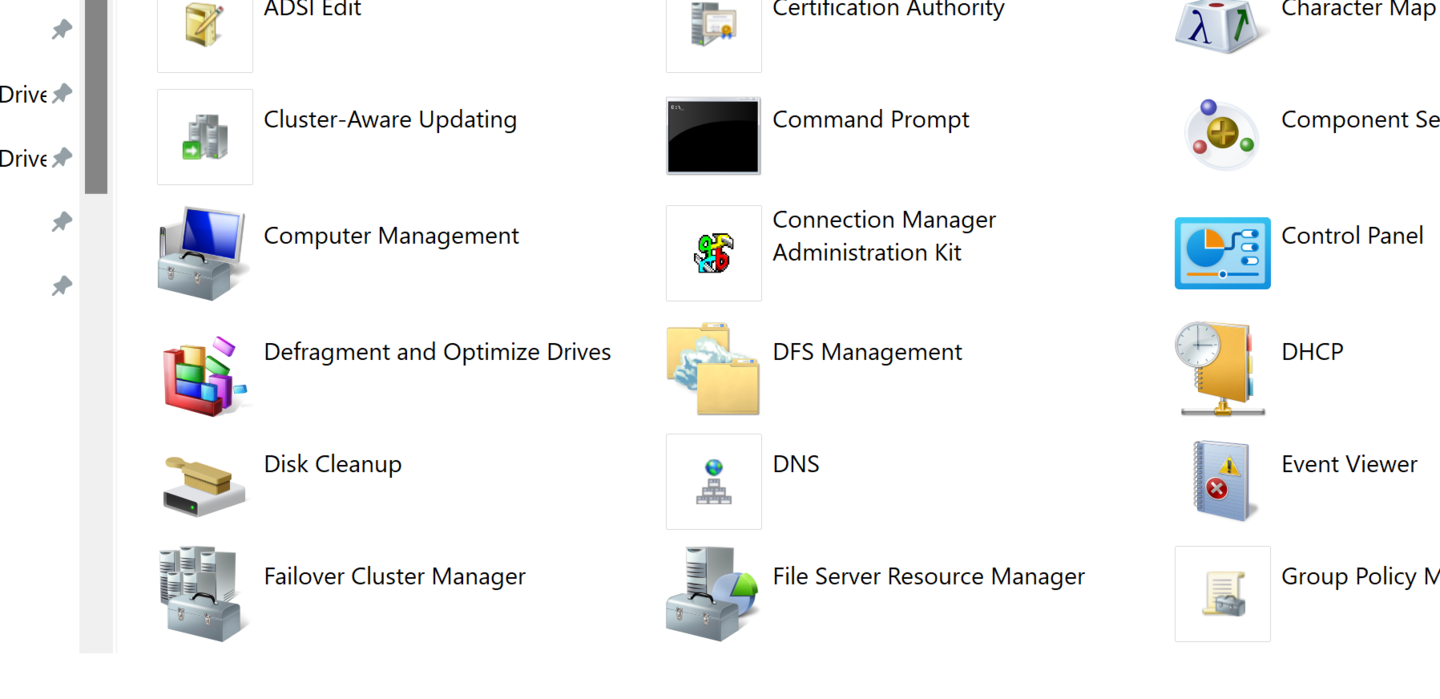Open the black Command Prompt icon
Image resolution: width=1440 pixels, height=699 pixels.
point(713,137)
